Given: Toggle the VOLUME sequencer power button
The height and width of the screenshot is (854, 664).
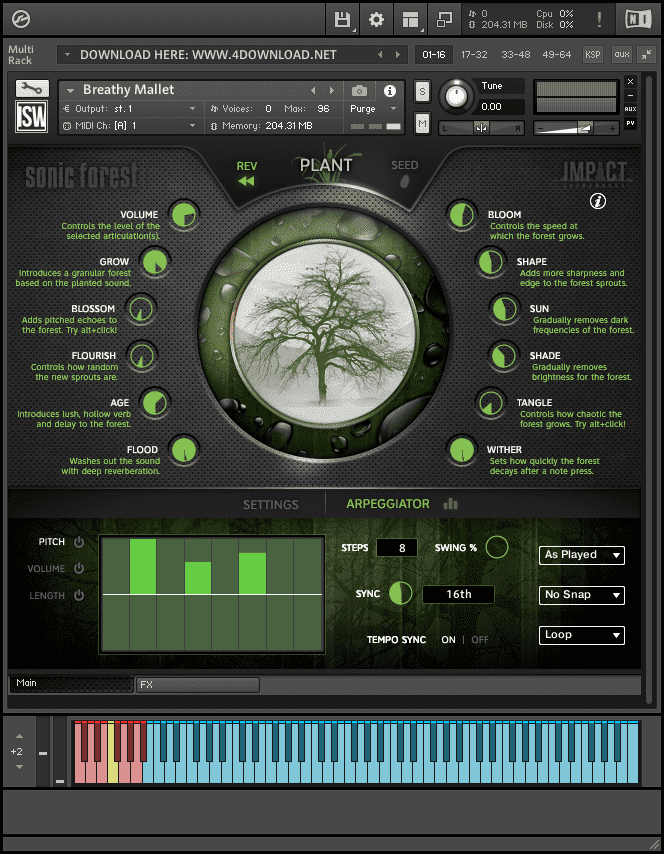Looking at the screenshot, I should click(x=79, y=569).
